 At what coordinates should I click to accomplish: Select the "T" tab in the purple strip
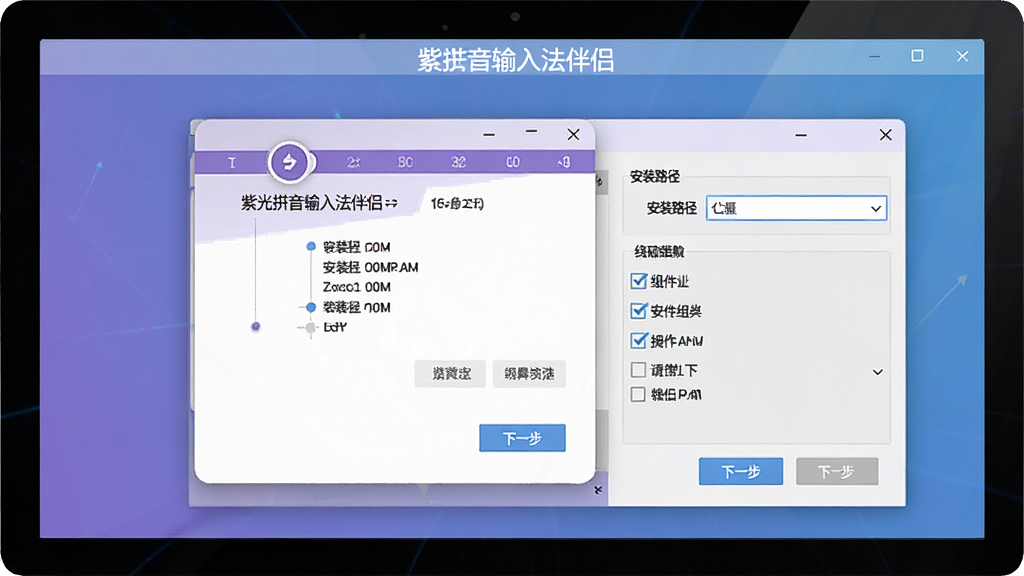pyautogui.click(x=232, y=163)
